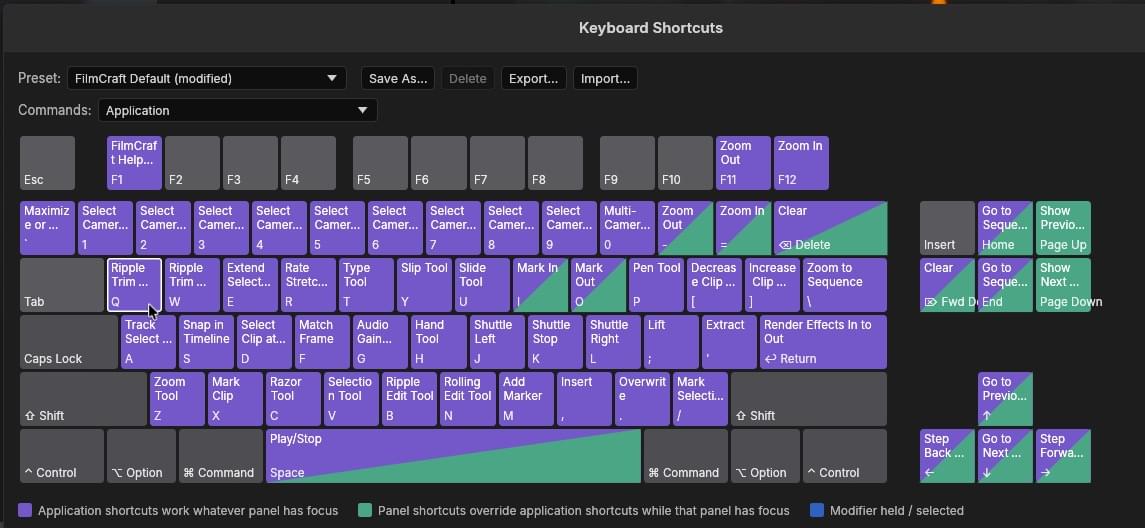Click the X key Mark Clip
This screenshot has height=528, width=1145.
point(235,399)
